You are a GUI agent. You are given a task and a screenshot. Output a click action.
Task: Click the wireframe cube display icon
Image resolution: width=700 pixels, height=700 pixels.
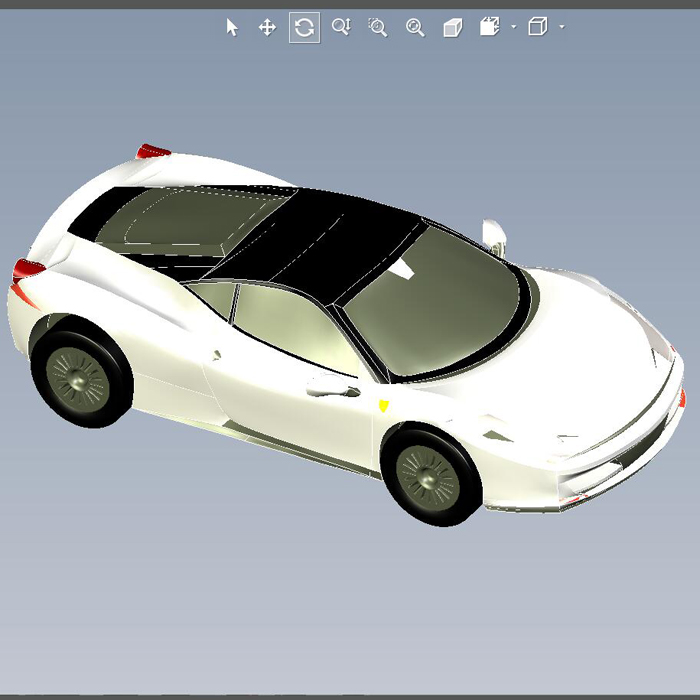pos(538,26)
